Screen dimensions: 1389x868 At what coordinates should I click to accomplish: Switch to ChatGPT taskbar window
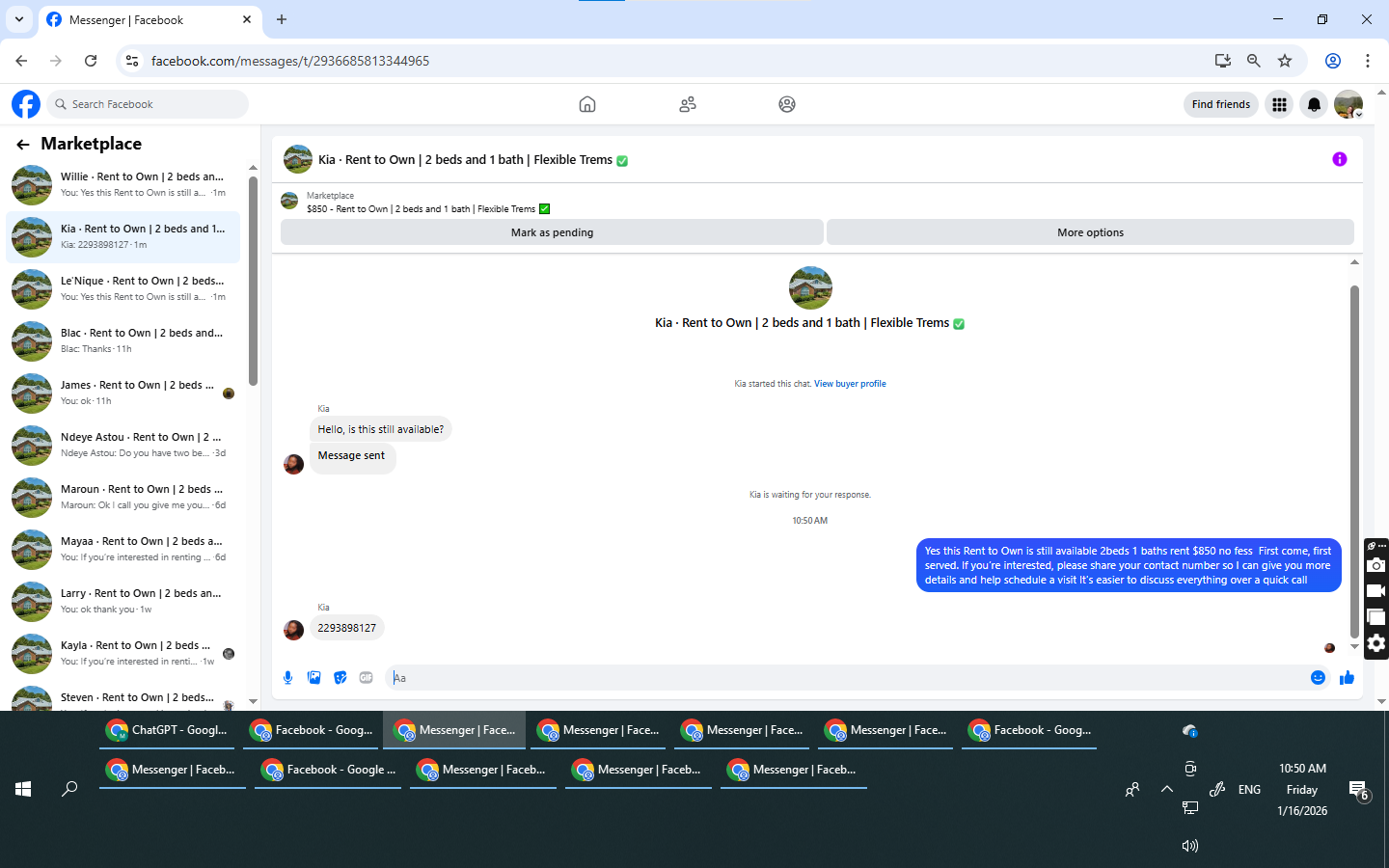[169, 731]
